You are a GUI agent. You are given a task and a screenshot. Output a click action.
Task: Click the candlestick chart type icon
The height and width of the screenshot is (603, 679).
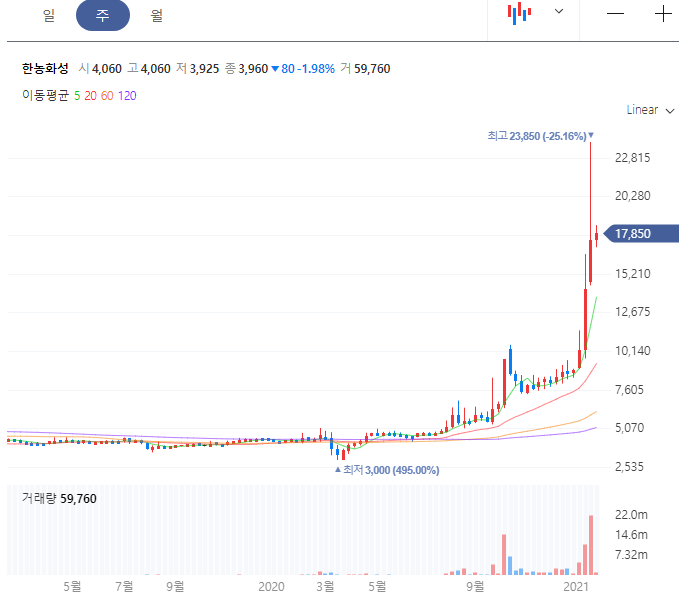[519, 13]
